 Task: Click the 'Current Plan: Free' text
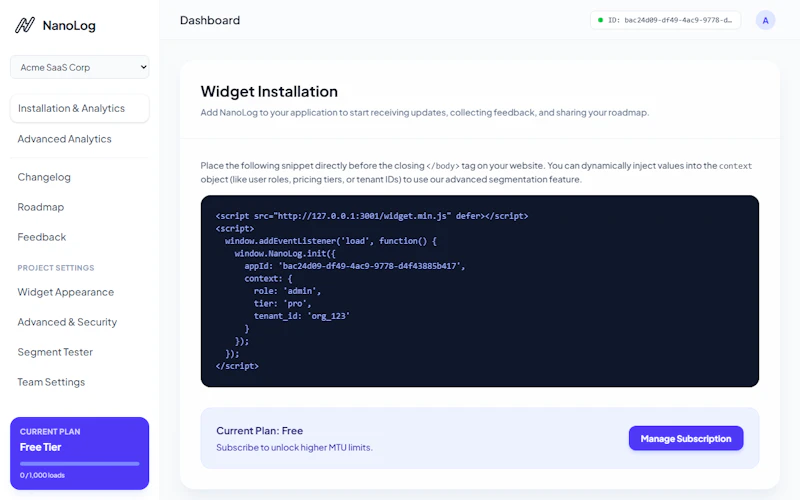tap(260, 431)
